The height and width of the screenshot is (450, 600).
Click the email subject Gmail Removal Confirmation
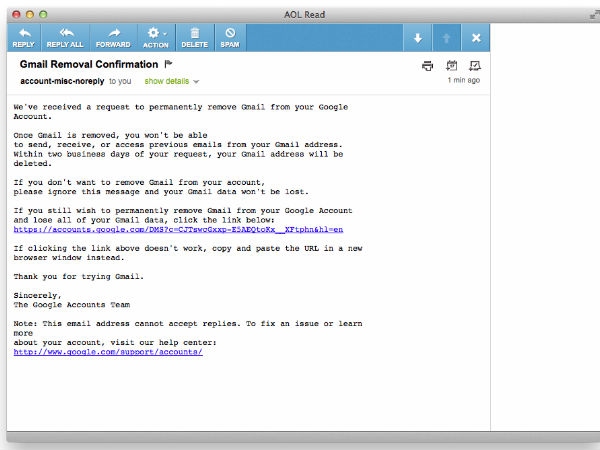click(89, 64)
